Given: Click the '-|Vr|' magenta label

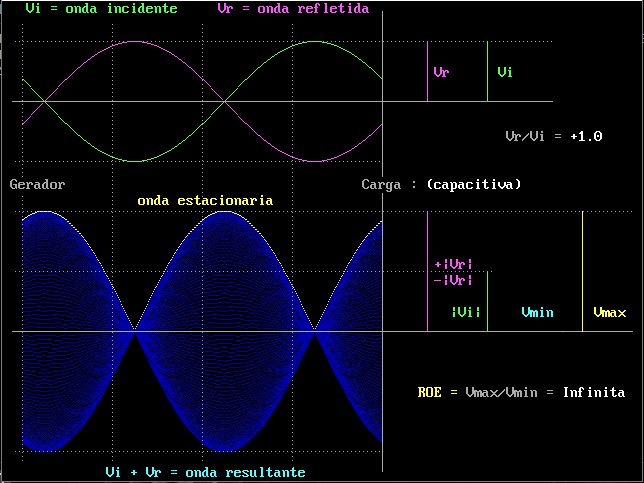Looking at the screenshot, I should point(453,281).
